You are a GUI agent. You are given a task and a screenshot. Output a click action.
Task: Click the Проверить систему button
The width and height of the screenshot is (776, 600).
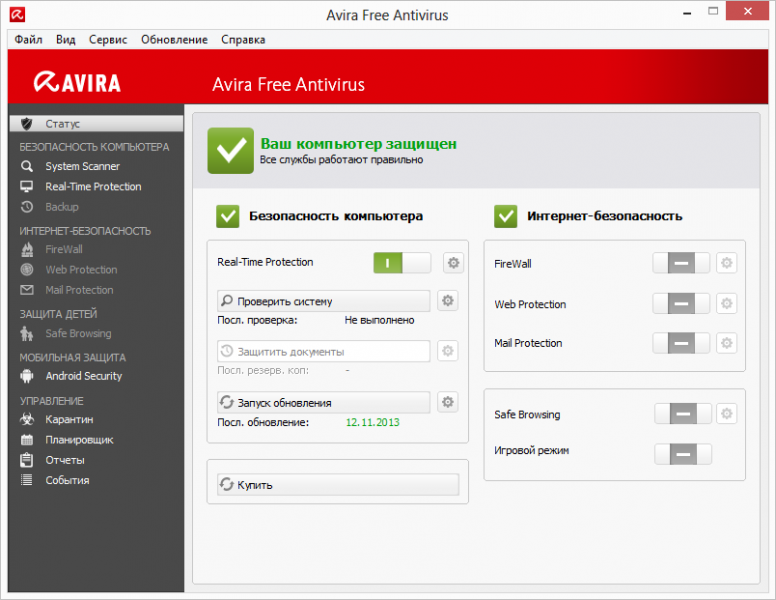pos(324,301)
